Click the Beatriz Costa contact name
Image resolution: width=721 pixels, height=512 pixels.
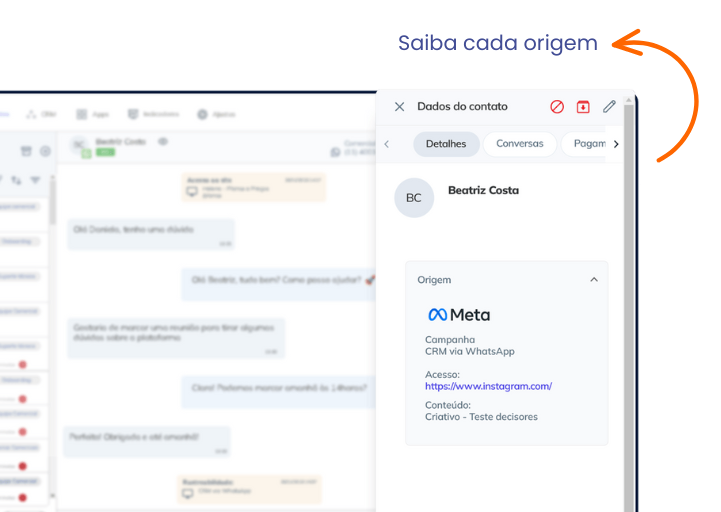click(483, 190)
